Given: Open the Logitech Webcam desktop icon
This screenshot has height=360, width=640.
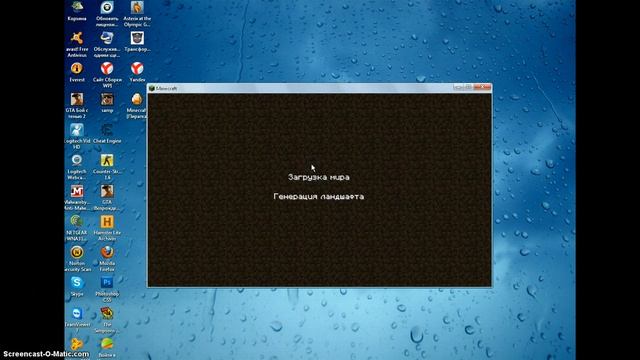Looking at the screenshot, I should [x=77, y=167].
